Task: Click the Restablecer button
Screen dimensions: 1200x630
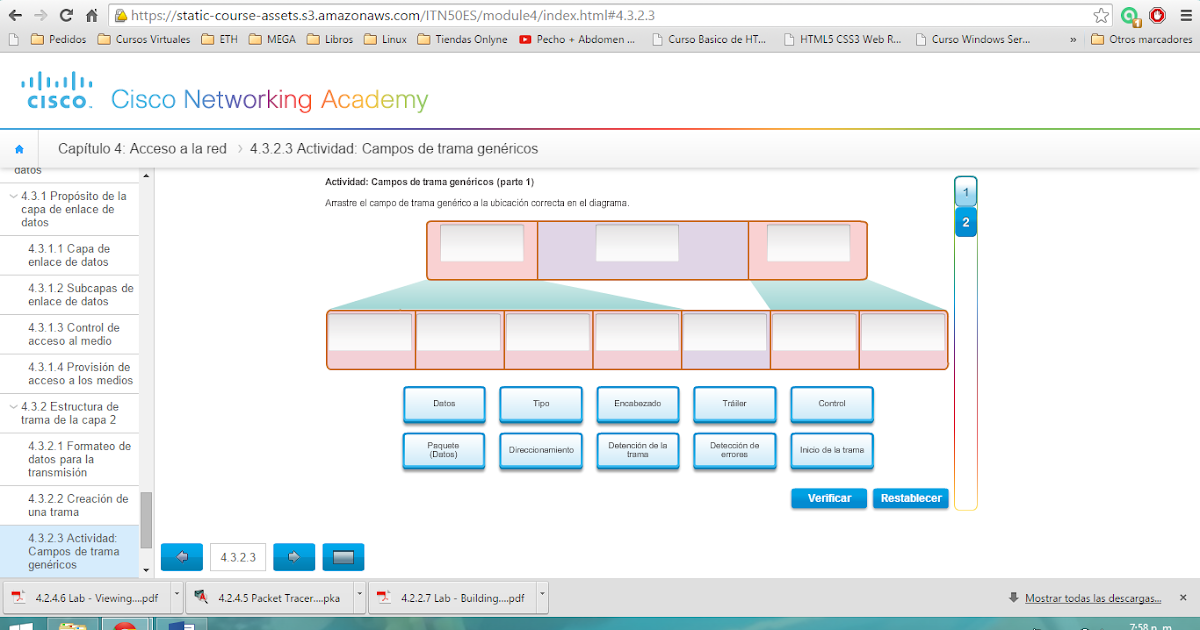Action: tap(910, 497)
